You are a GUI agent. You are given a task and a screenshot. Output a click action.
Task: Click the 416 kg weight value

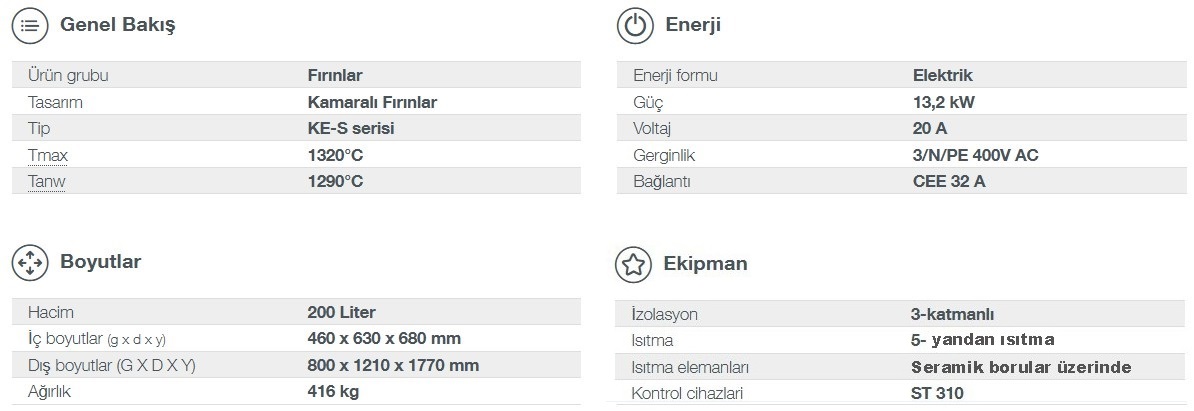[x=334, y=392]
